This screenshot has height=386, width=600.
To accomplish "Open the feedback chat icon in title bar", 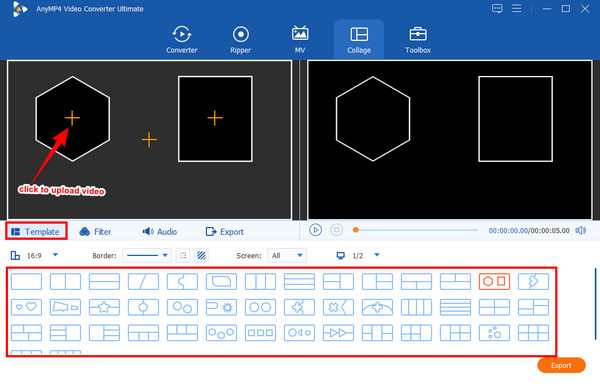I will coord(497,8).
